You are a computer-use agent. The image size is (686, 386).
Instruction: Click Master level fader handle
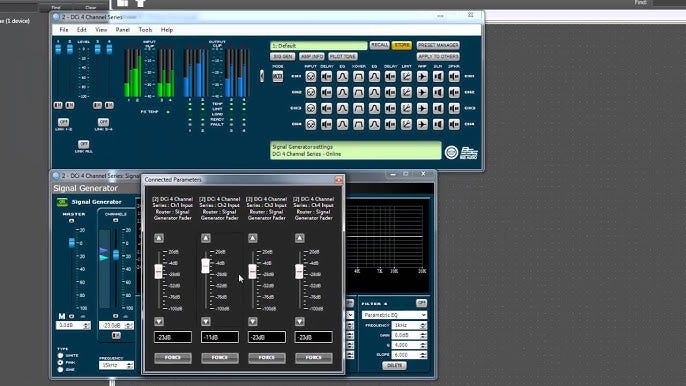coord(72,243)
